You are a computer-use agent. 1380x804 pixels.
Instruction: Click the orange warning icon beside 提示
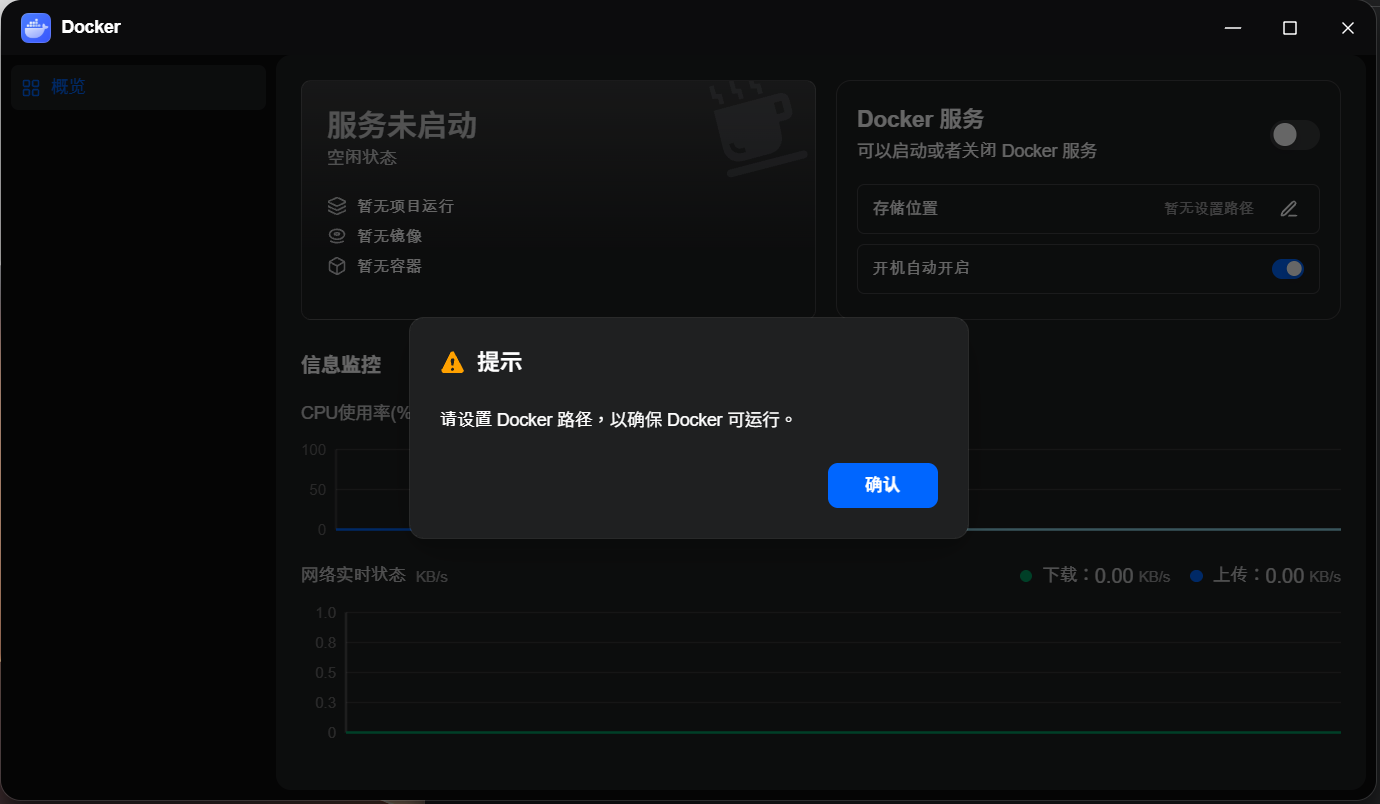pyautogui.click(x=452, y=362)
